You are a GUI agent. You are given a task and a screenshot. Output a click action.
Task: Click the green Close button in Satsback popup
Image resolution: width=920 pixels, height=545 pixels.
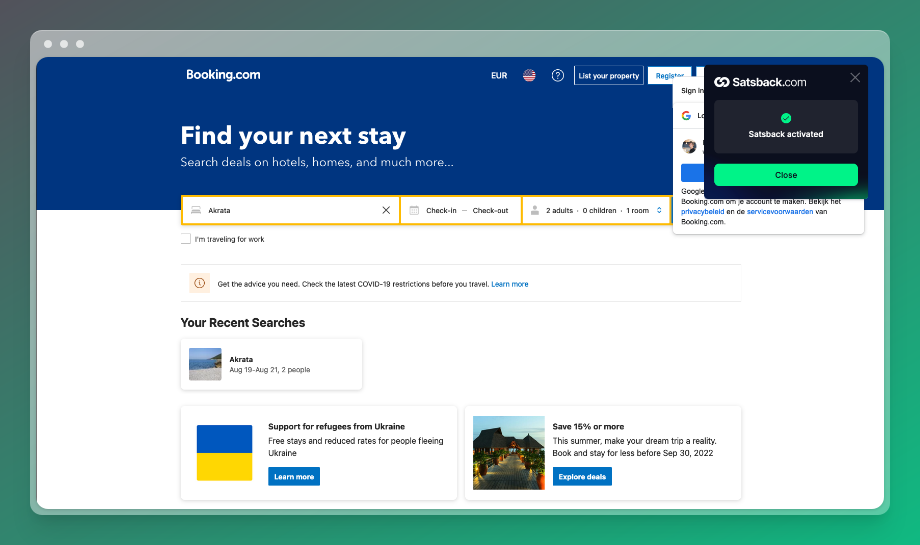tap(786, 175)
